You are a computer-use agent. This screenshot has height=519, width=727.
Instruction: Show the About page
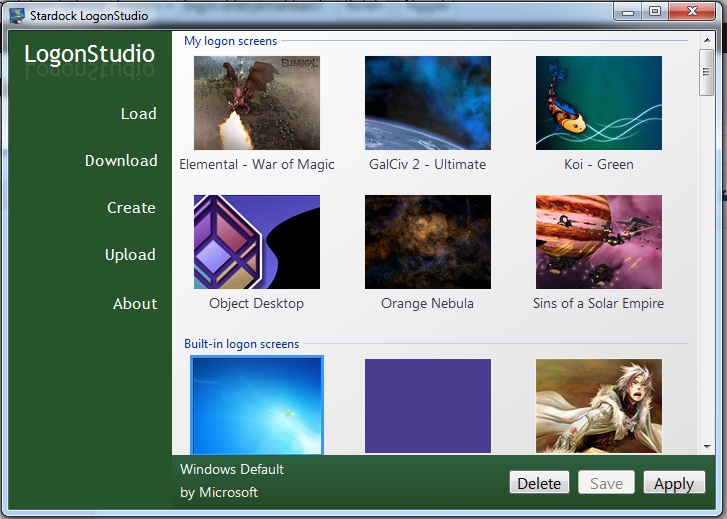pyautogui.click(x=135, y=303)
